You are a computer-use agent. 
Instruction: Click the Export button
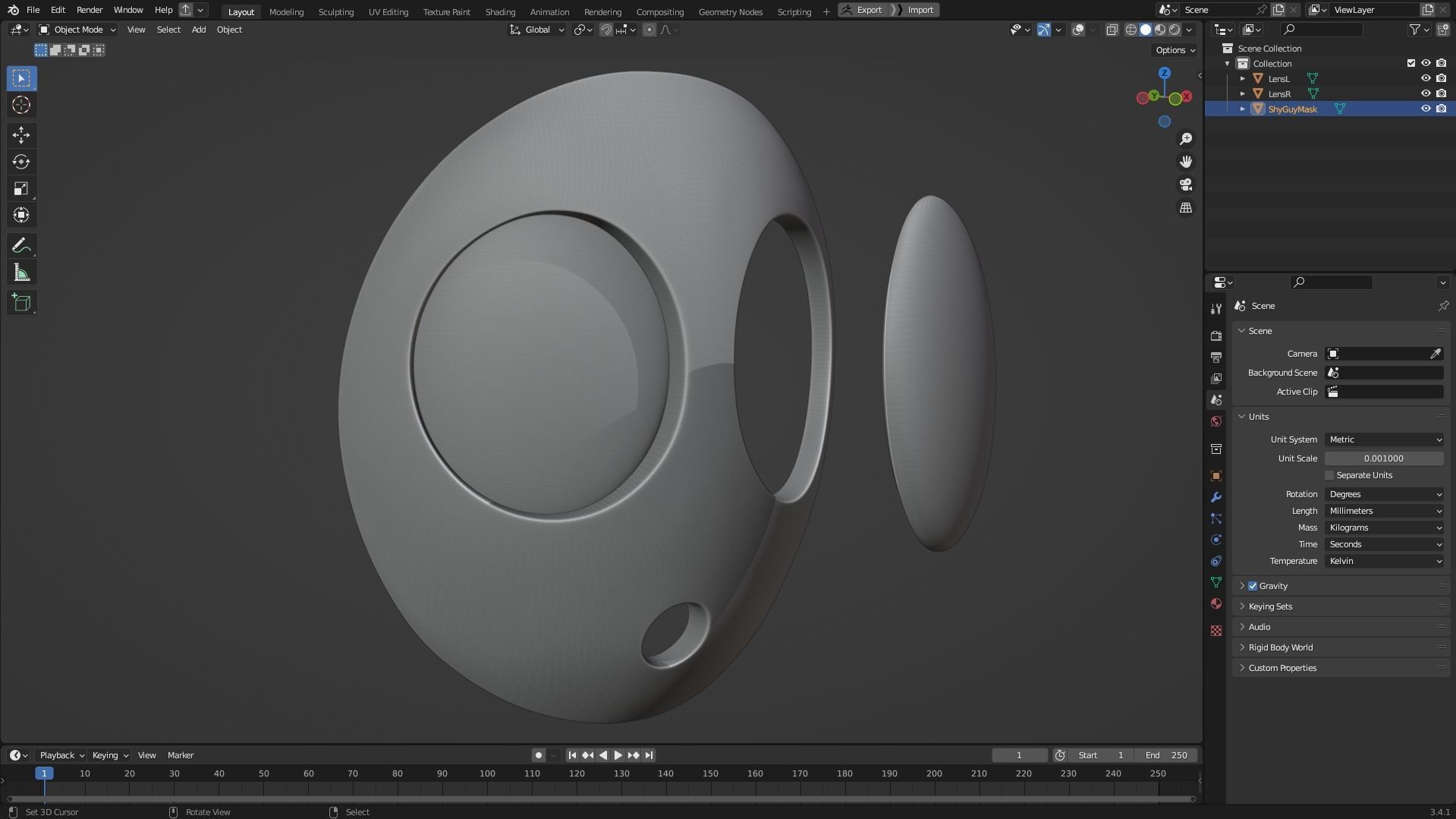[x=863, y=10]
